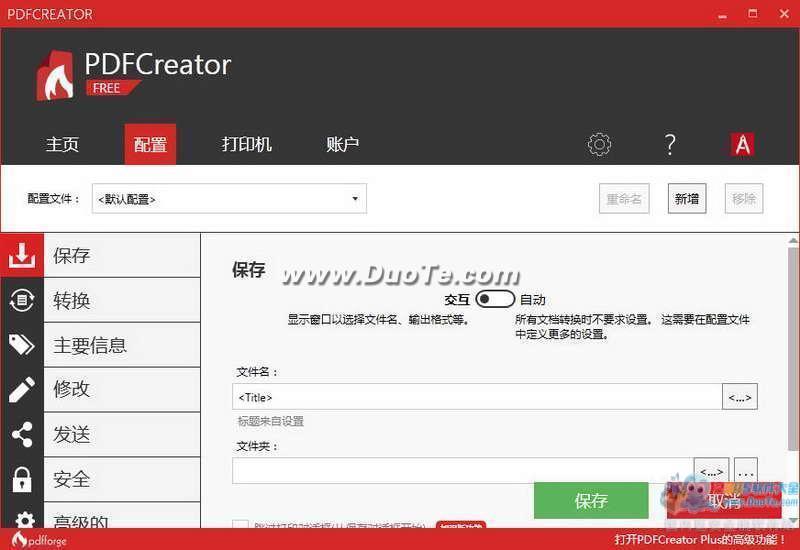The width and height of the screenshot is (800, 550).
Task: Click the red Acrobat-style A icon
Action: [x=742, y=145]
